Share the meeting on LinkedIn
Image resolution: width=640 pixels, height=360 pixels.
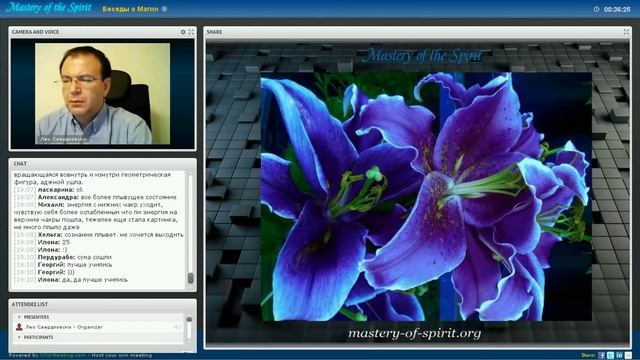619,356
